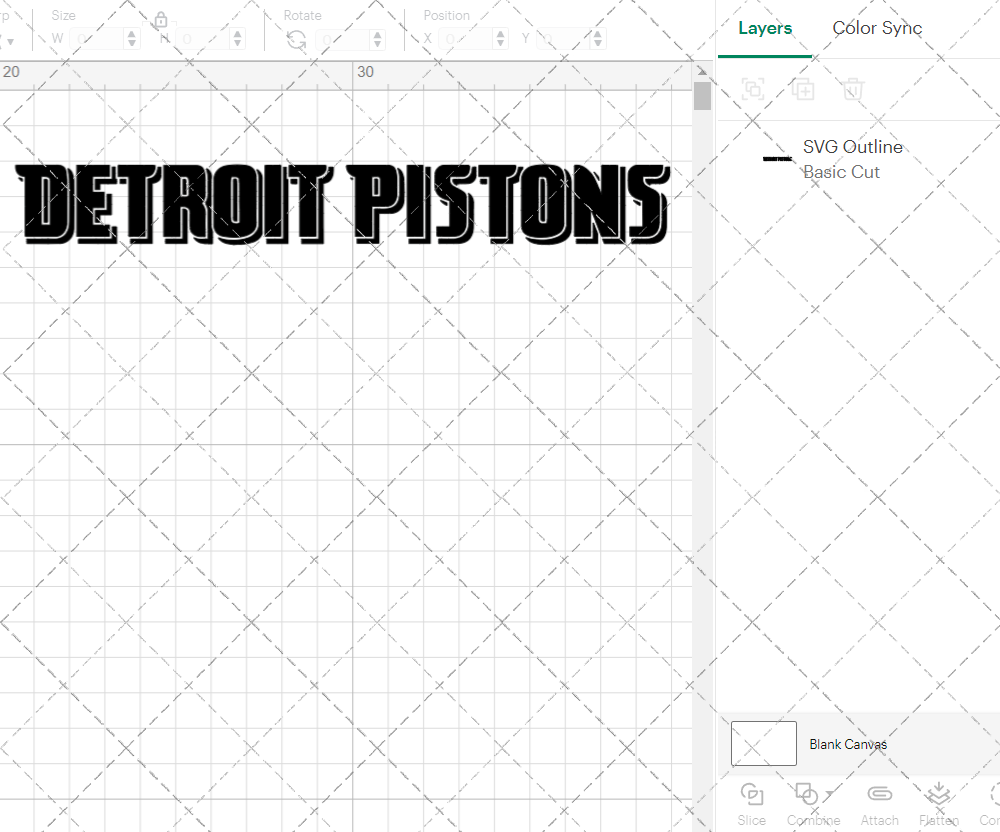This screenshot has width=1000, height=832.
Task: Click the vertical canvas scrollbar
Action: click(x=702, y=95)
